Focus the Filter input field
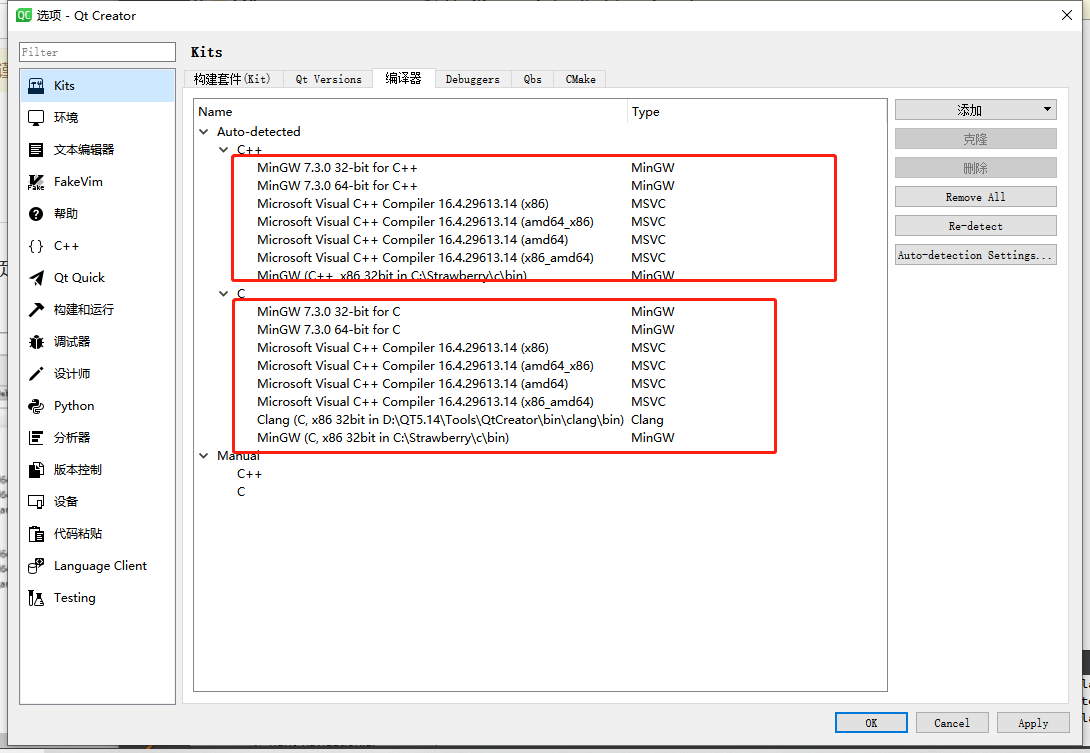The image size is (1090, 753). pos(97,52)
